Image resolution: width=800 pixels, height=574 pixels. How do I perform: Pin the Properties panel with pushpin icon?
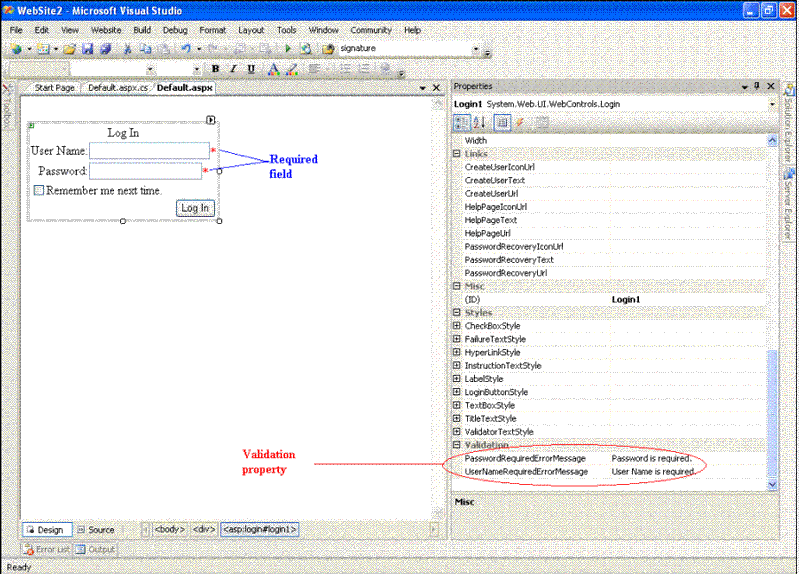(757, 86)
